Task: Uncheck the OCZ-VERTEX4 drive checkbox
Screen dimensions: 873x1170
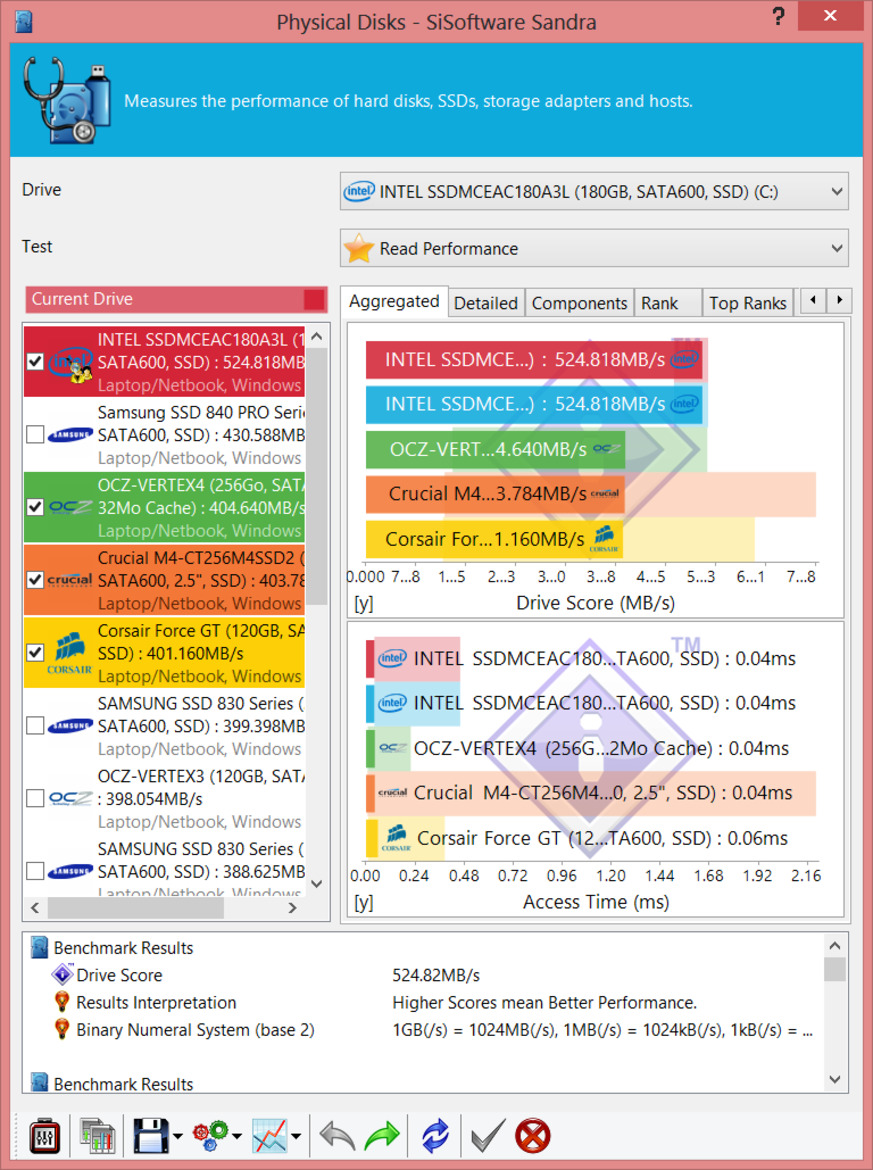Action: point(34,507)
